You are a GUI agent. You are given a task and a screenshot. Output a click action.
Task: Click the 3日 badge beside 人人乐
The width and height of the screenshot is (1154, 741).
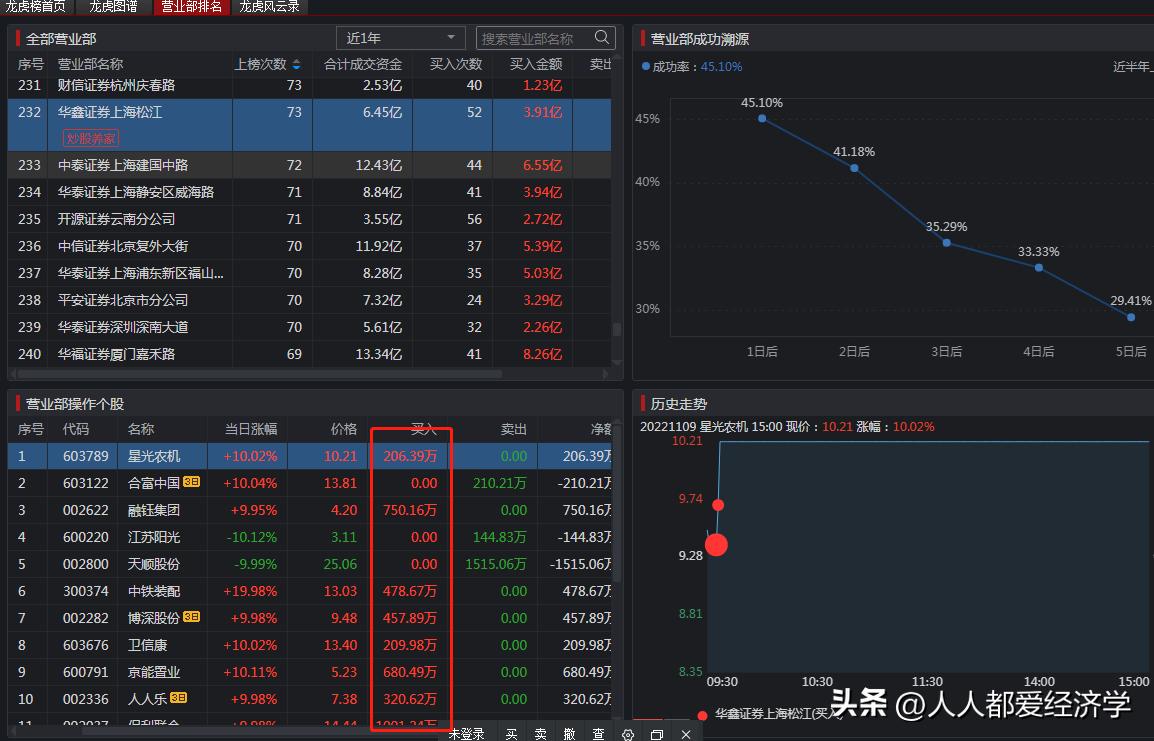[x=178, y=698]
